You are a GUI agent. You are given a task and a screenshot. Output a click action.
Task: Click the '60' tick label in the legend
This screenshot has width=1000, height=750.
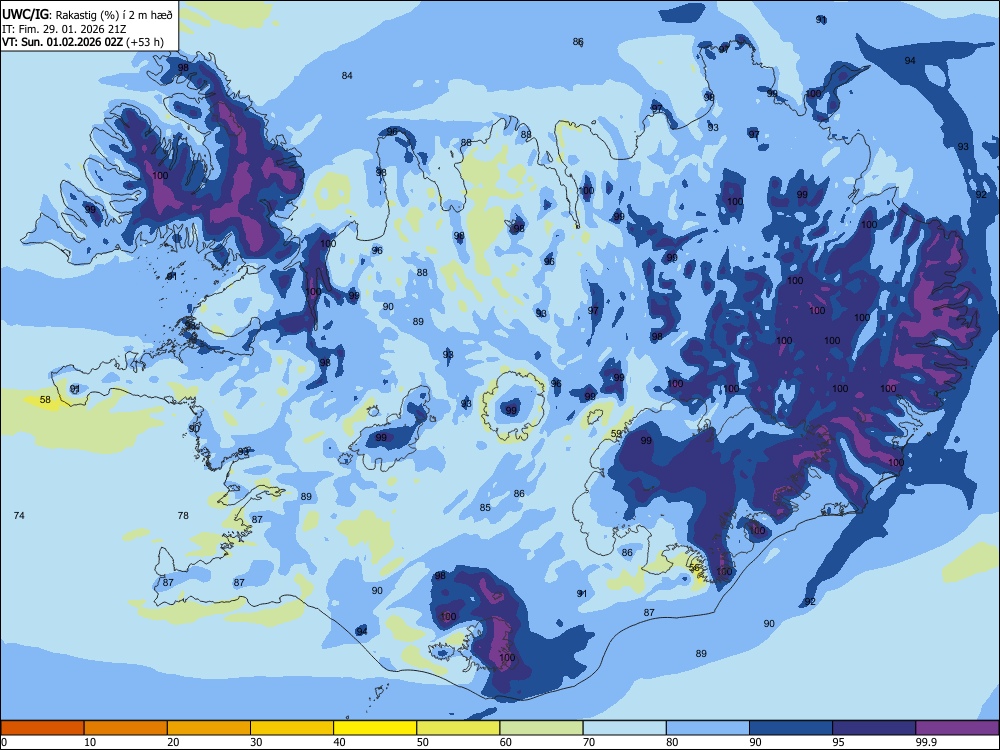tap(506, 742)
